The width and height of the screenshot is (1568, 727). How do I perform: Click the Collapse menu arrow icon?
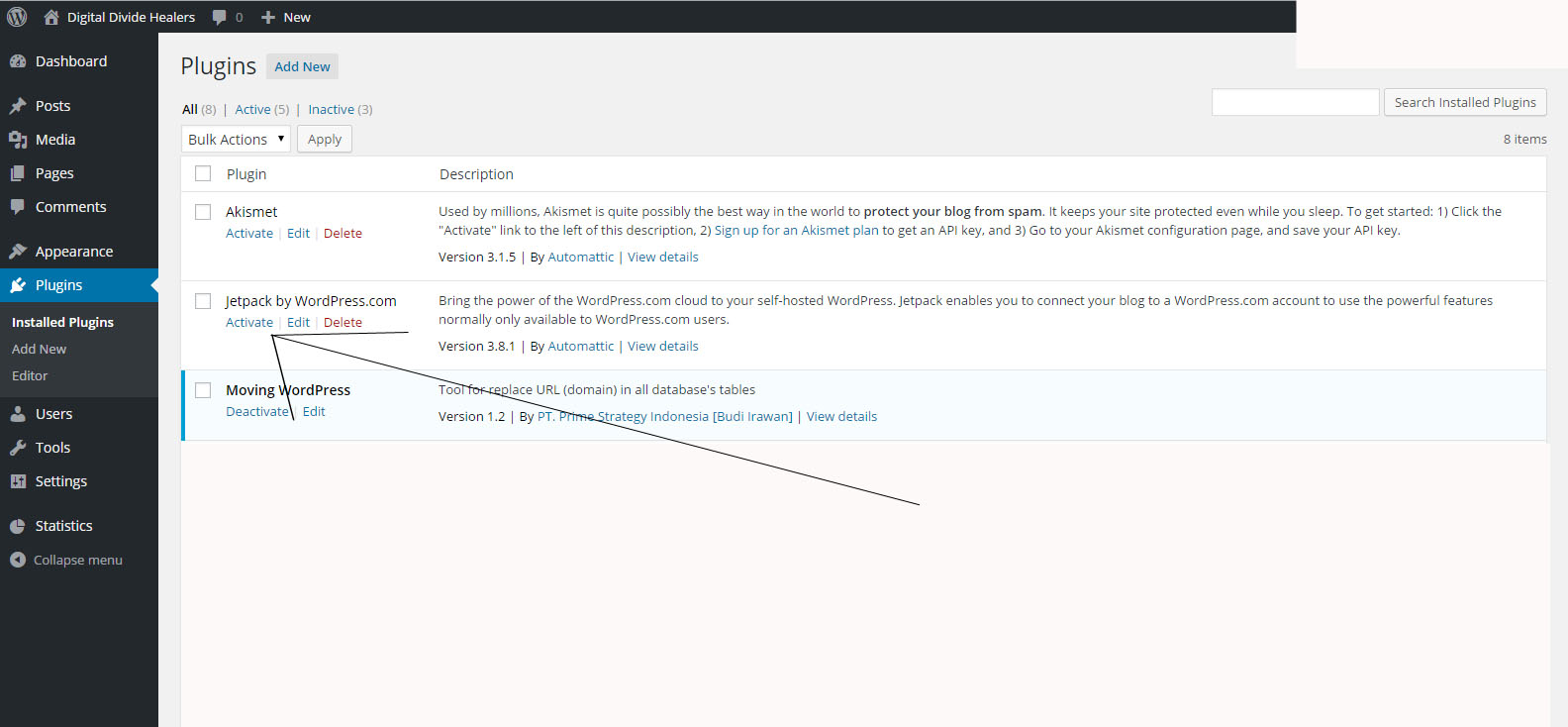click(18, 560)
